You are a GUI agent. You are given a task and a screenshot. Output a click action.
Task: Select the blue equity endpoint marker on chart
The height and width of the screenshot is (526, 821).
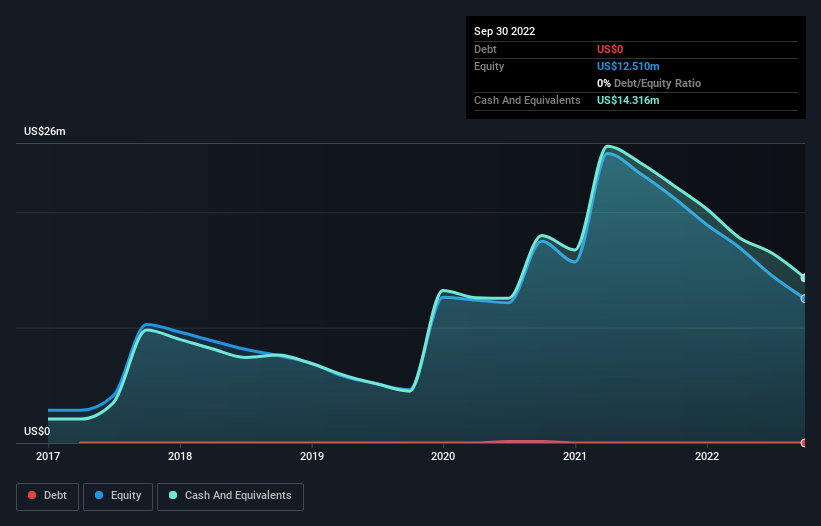point(804,298)
